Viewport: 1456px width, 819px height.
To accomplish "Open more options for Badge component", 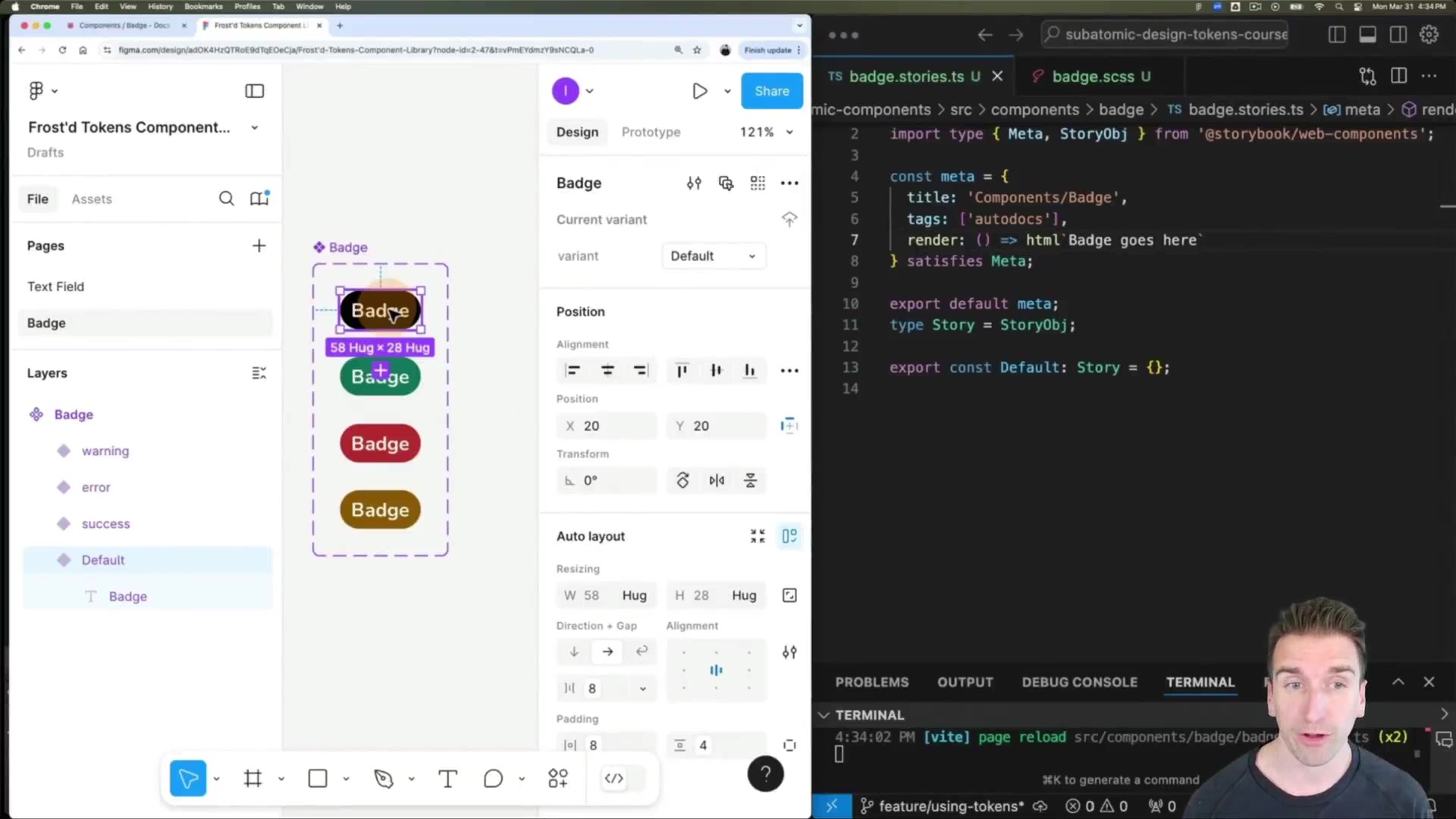I will tap(789, 183).
